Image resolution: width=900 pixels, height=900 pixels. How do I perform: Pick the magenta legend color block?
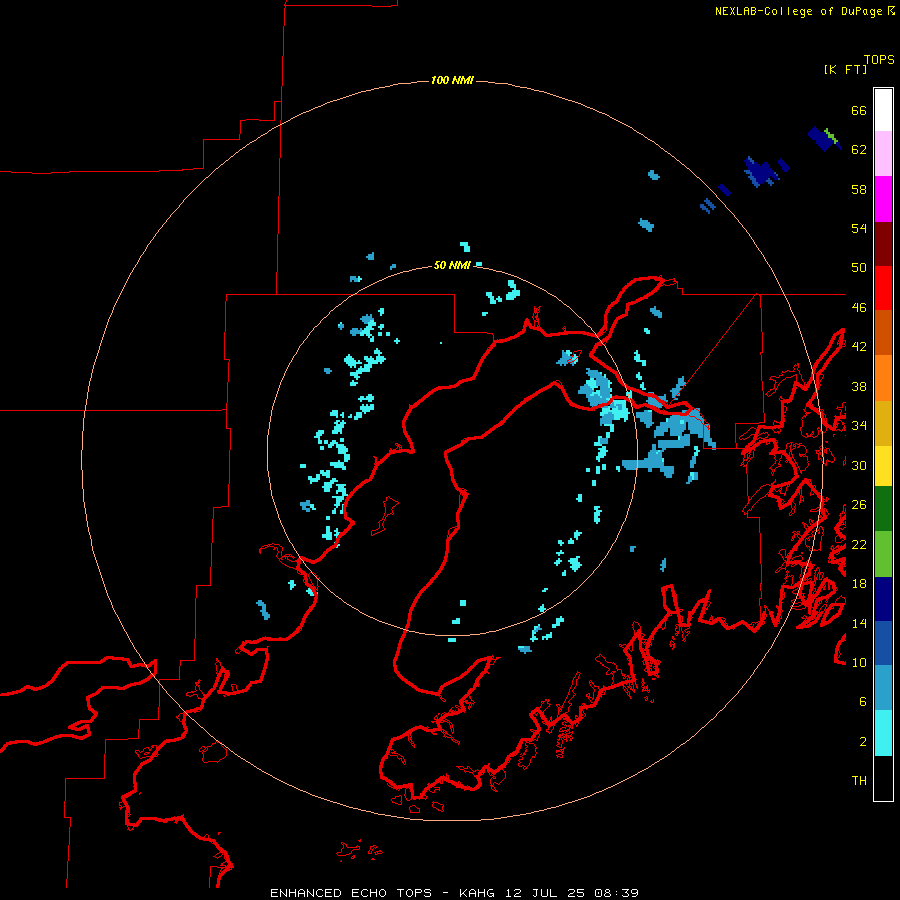883,199
